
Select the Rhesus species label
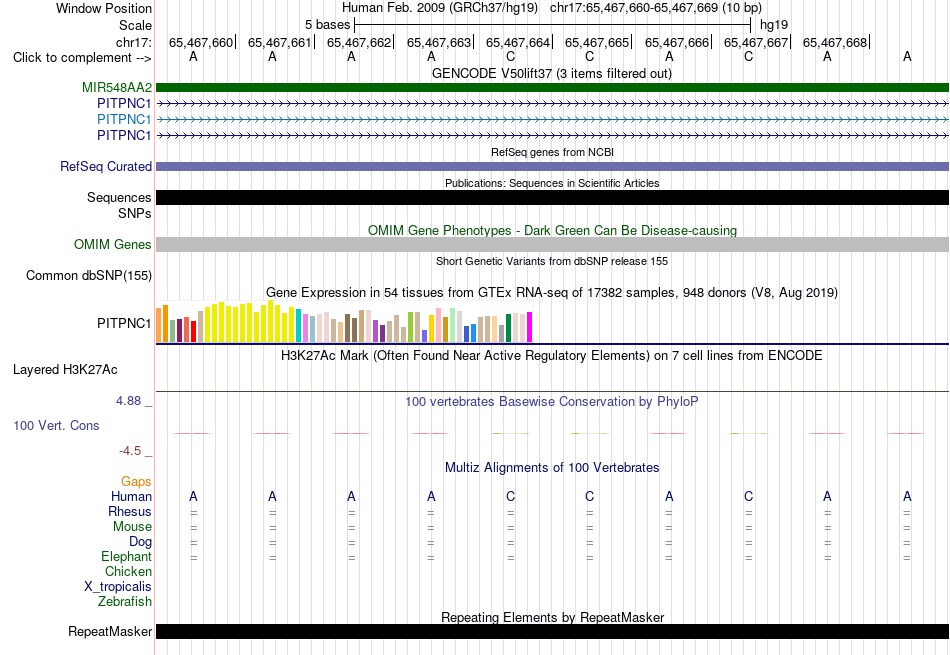pyautogui.click(x=130, y=512)
